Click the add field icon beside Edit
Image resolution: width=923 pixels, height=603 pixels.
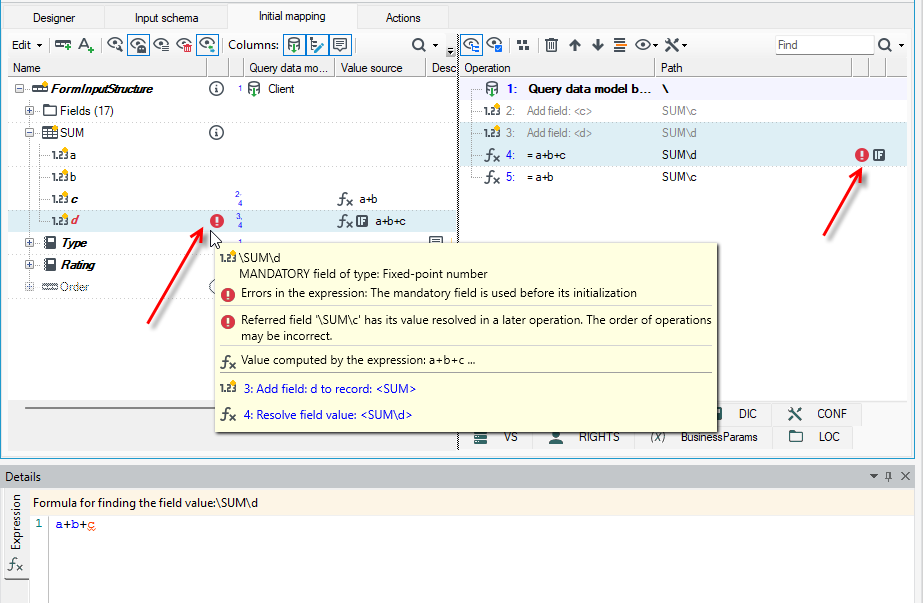[62, 45]
